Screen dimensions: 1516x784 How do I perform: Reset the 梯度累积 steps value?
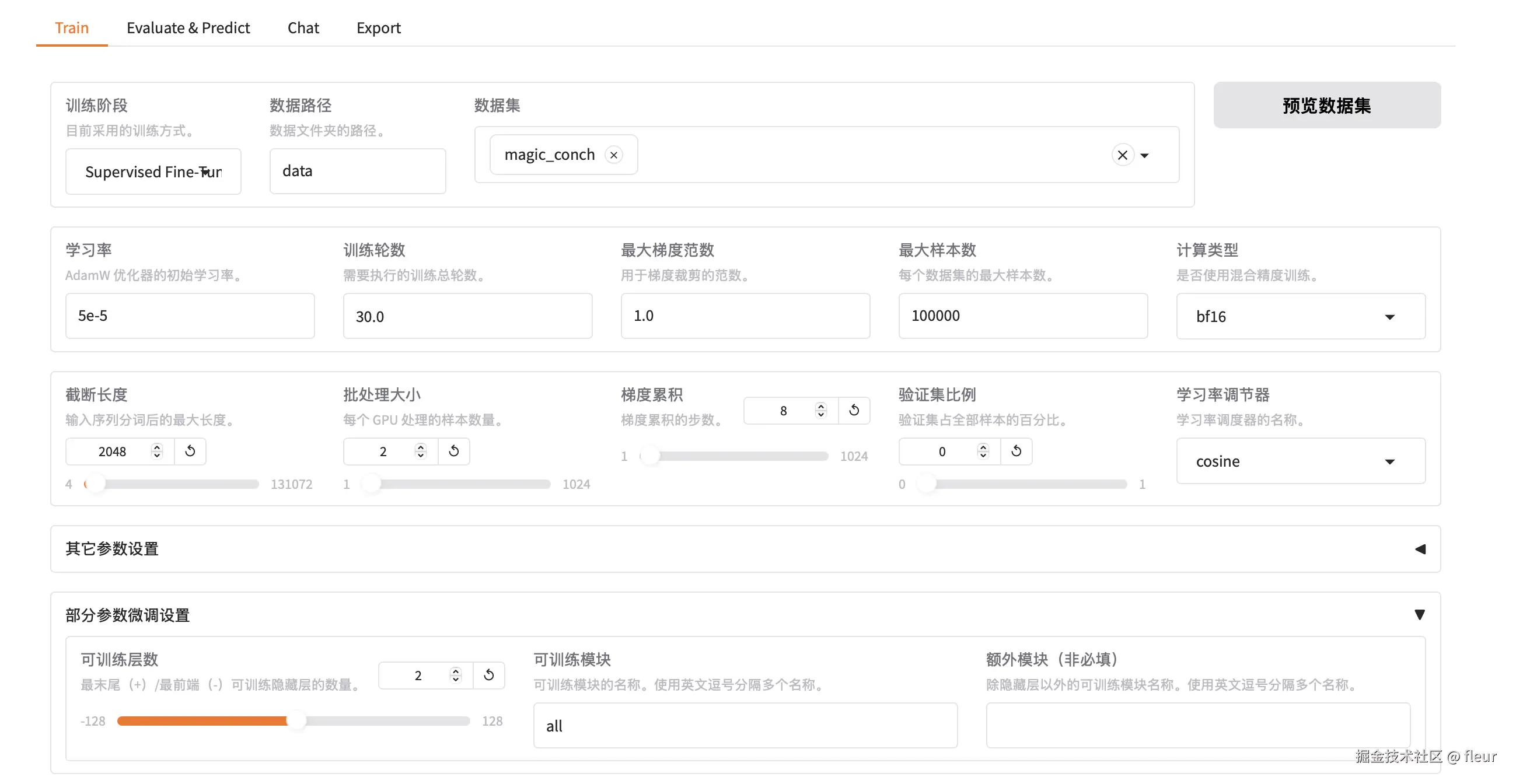coord(854,410)
